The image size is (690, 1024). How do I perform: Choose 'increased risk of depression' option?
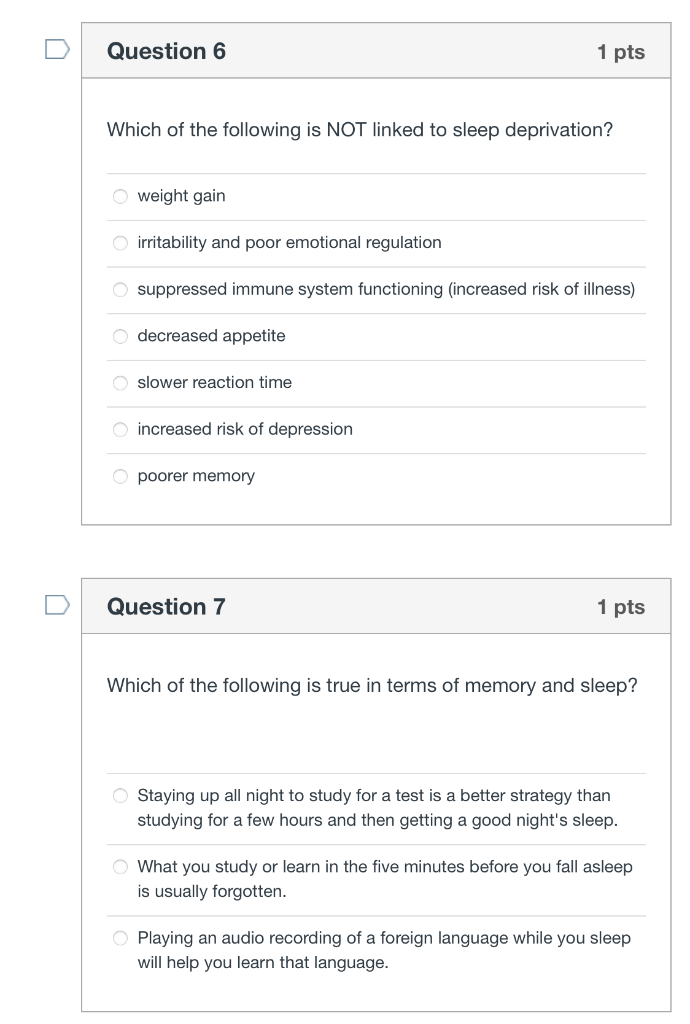(120, 430)
